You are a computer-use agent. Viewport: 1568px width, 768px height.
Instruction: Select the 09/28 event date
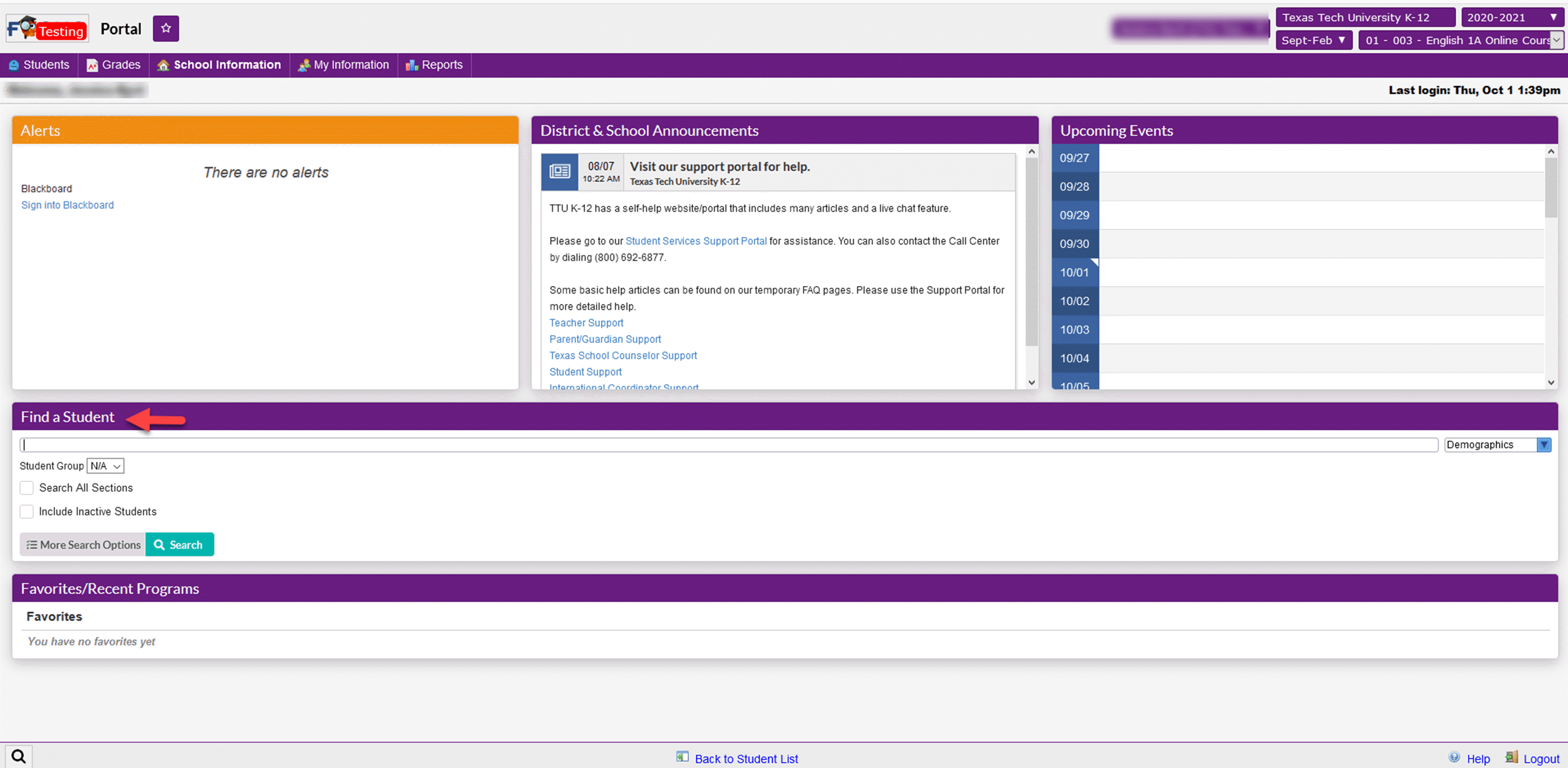click(1075, 187)
